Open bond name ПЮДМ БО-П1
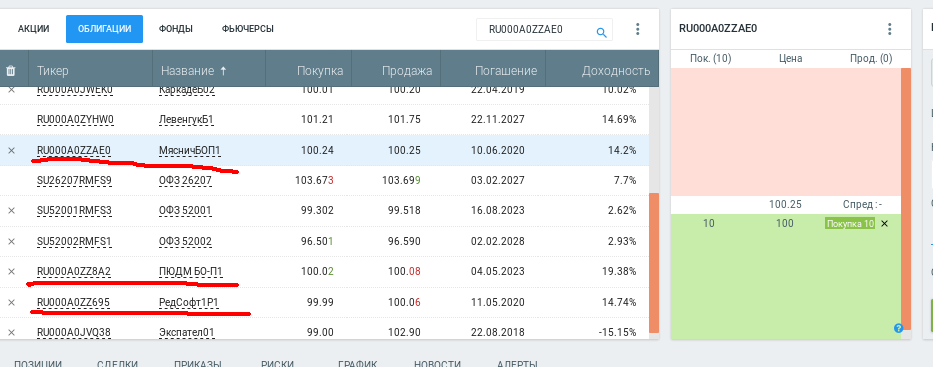The image size is (933, 367). (x=190, y=272)
